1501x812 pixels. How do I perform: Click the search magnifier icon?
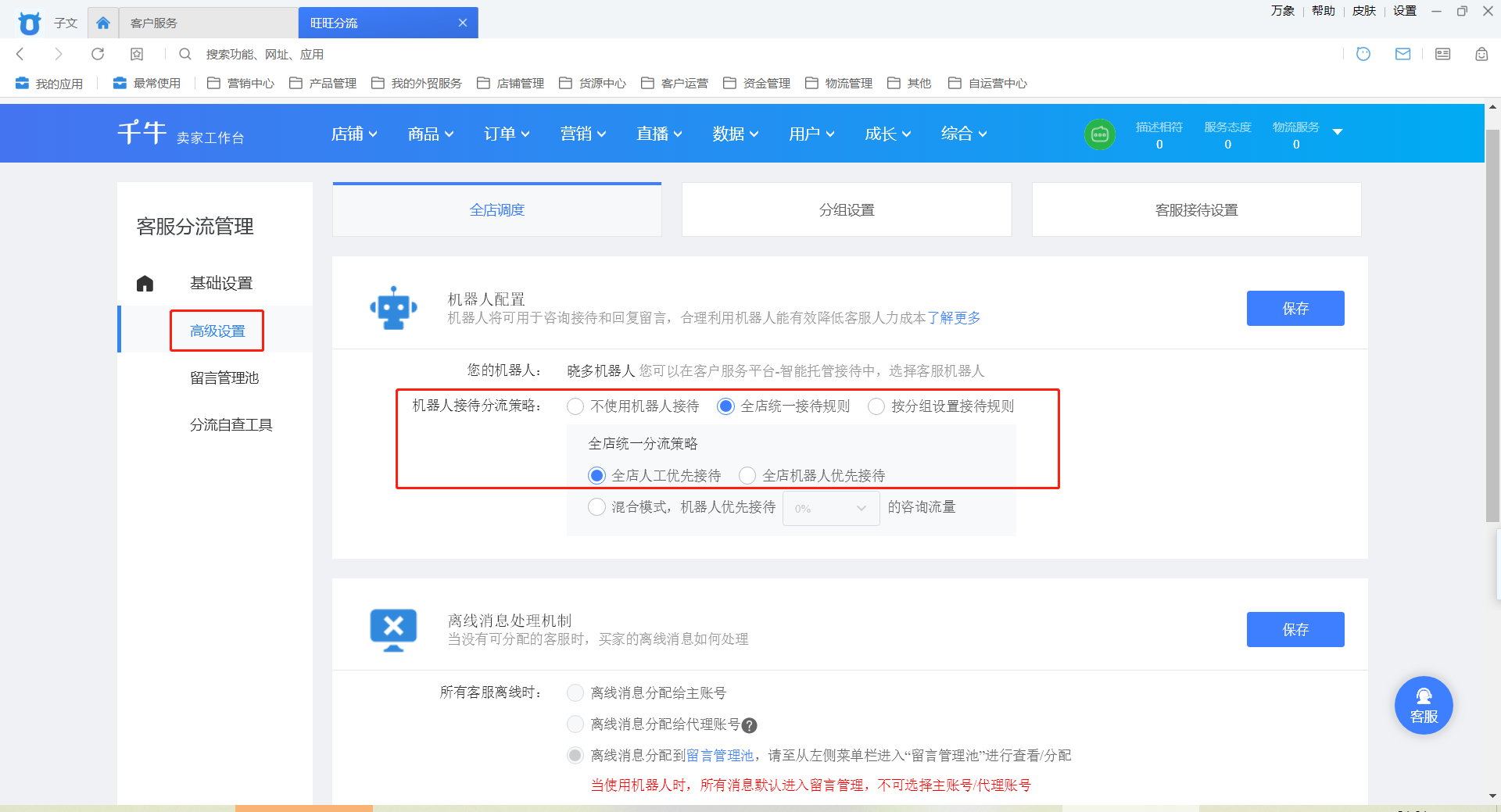click(x=185, y=54)
